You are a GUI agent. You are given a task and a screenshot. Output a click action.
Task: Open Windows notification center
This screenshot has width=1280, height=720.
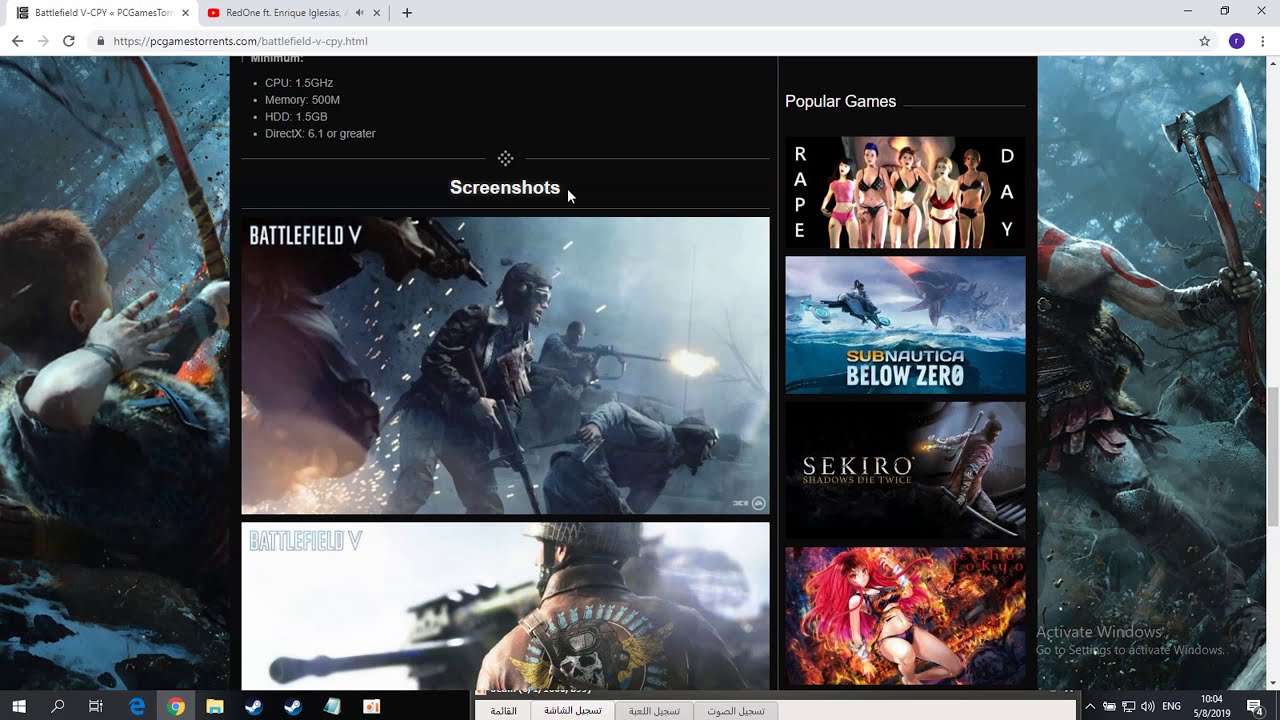1254,706
